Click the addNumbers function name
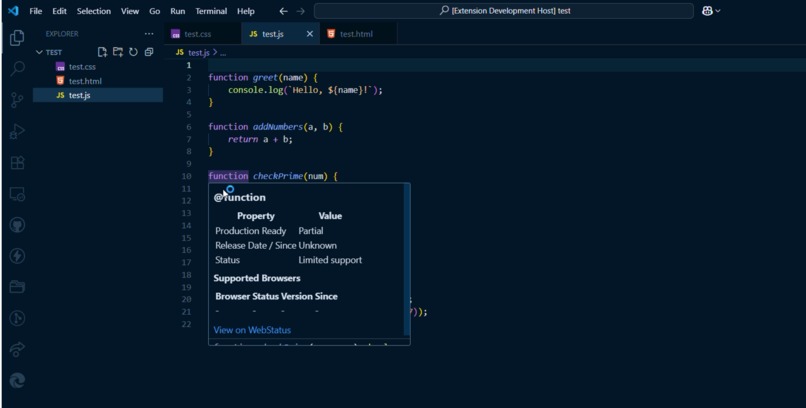This screenshot has height=408, width=806. 278,127
